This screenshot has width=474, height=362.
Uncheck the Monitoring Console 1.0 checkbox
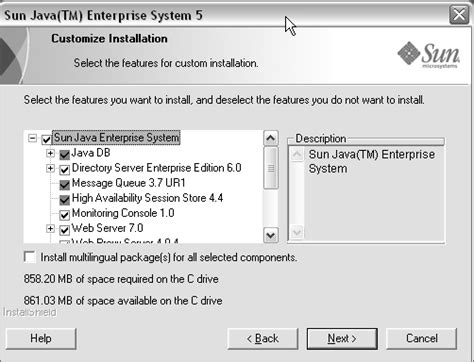pyautogui.click(x=64, y=214)
